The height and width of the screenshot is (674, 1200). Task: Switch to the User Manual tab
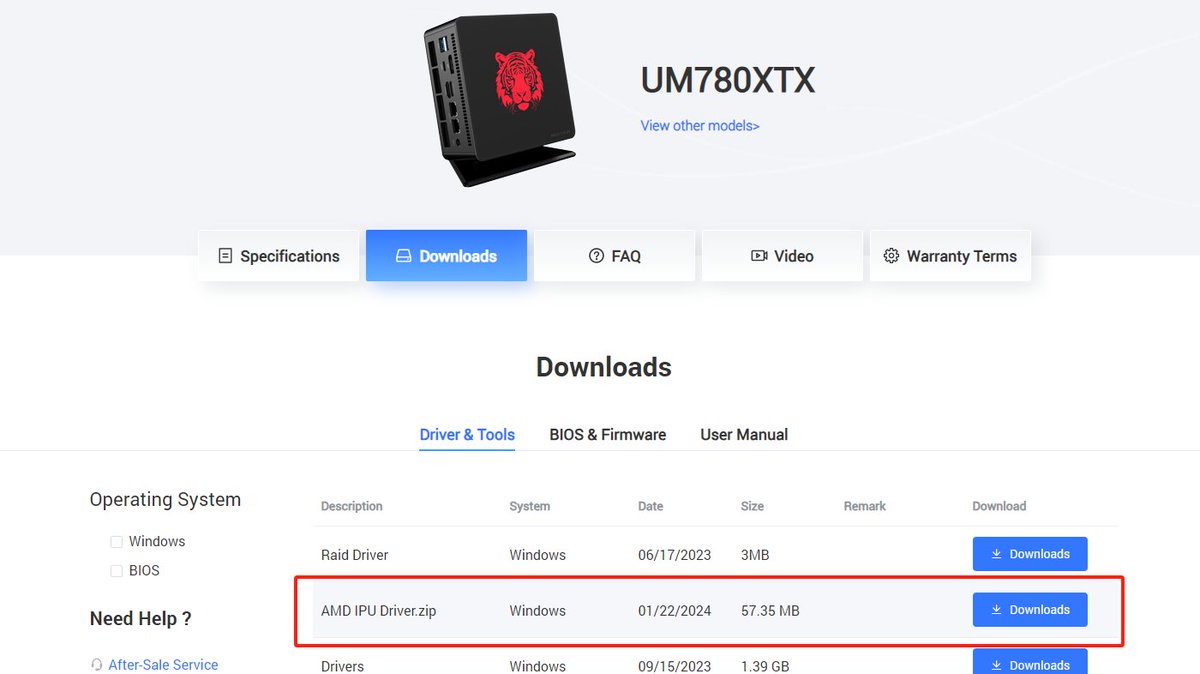(x=744, y=435)
